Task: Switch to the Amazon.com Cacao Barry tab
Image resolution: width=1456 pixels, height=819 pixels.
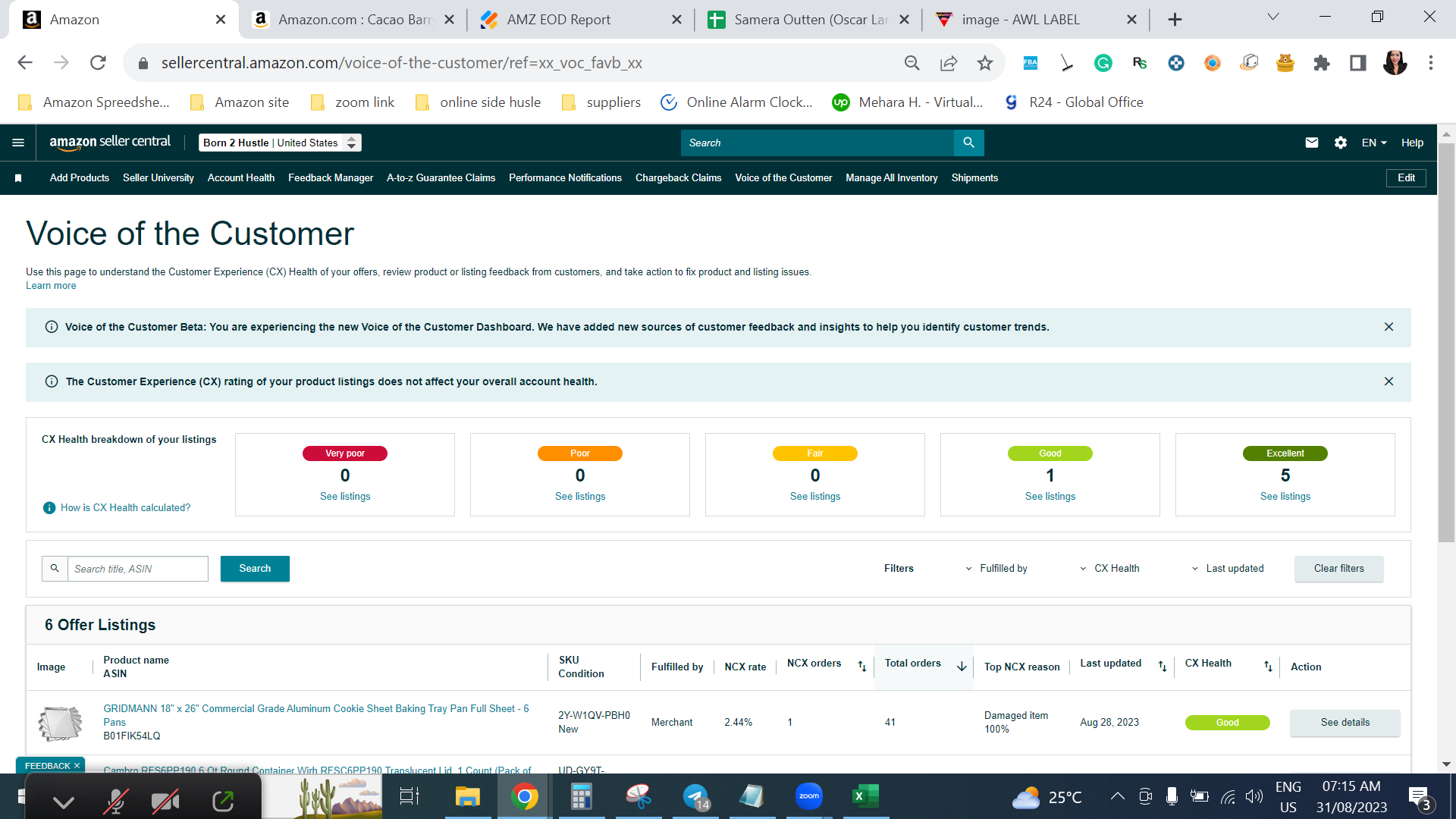Action: 354,20
